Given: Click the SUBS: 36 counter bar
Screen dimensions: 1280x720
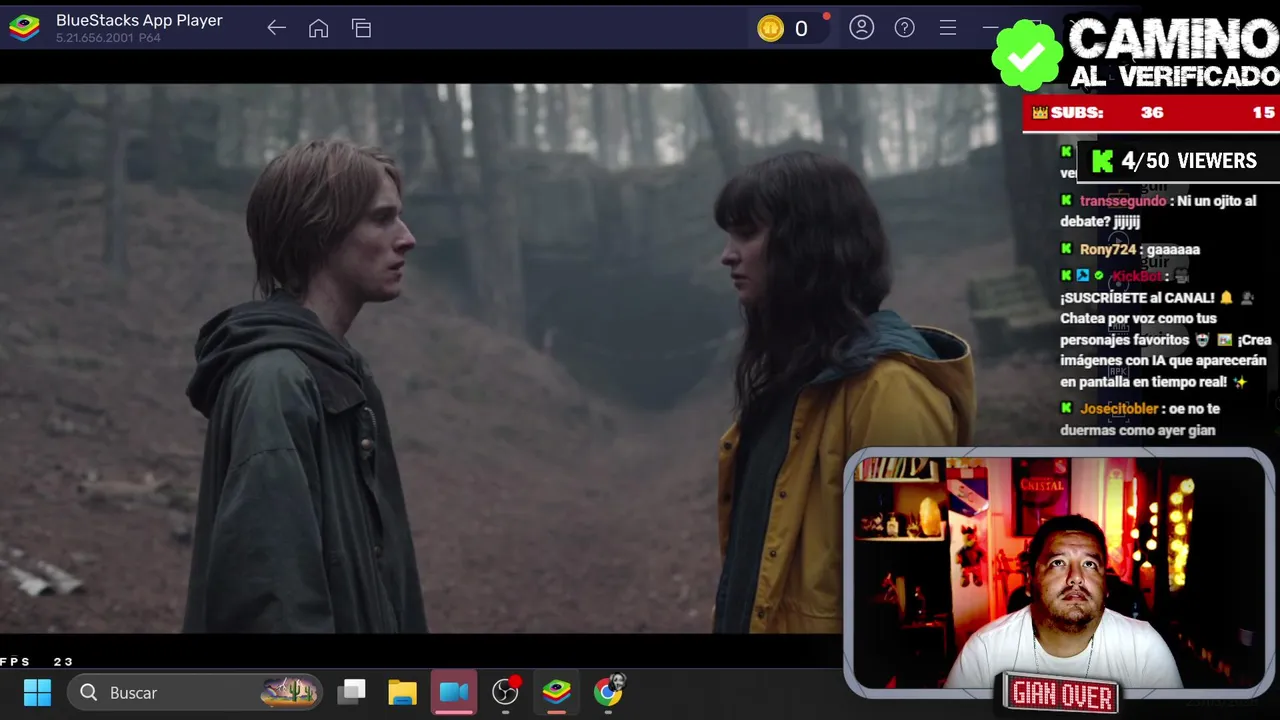Looking at the screenshot, I should pos(1151,113).
